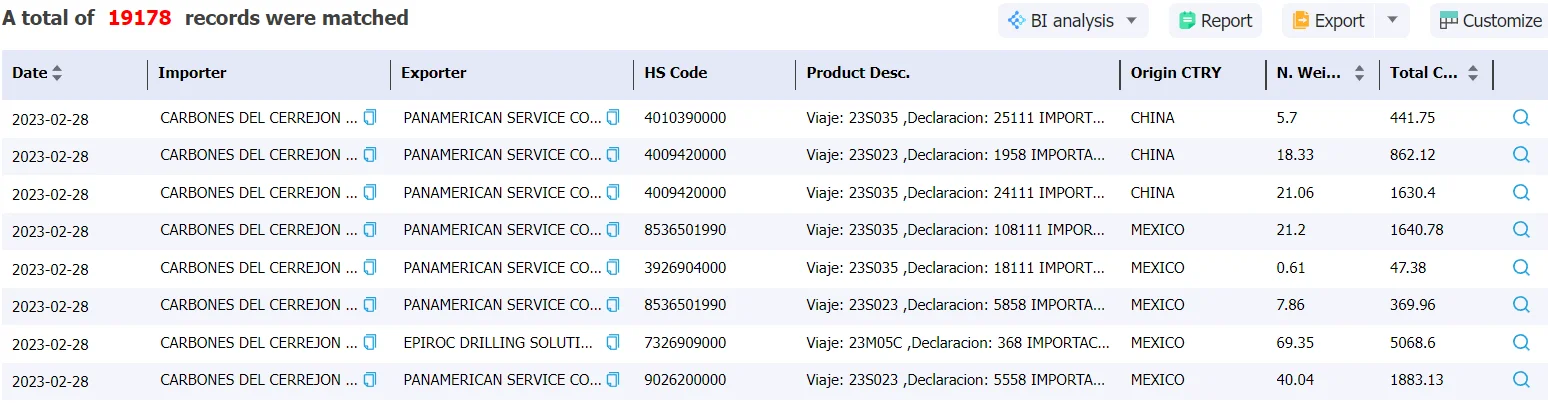
Task: Copy importer name in the HS 9026200000 row
Action: pos(370,379)
